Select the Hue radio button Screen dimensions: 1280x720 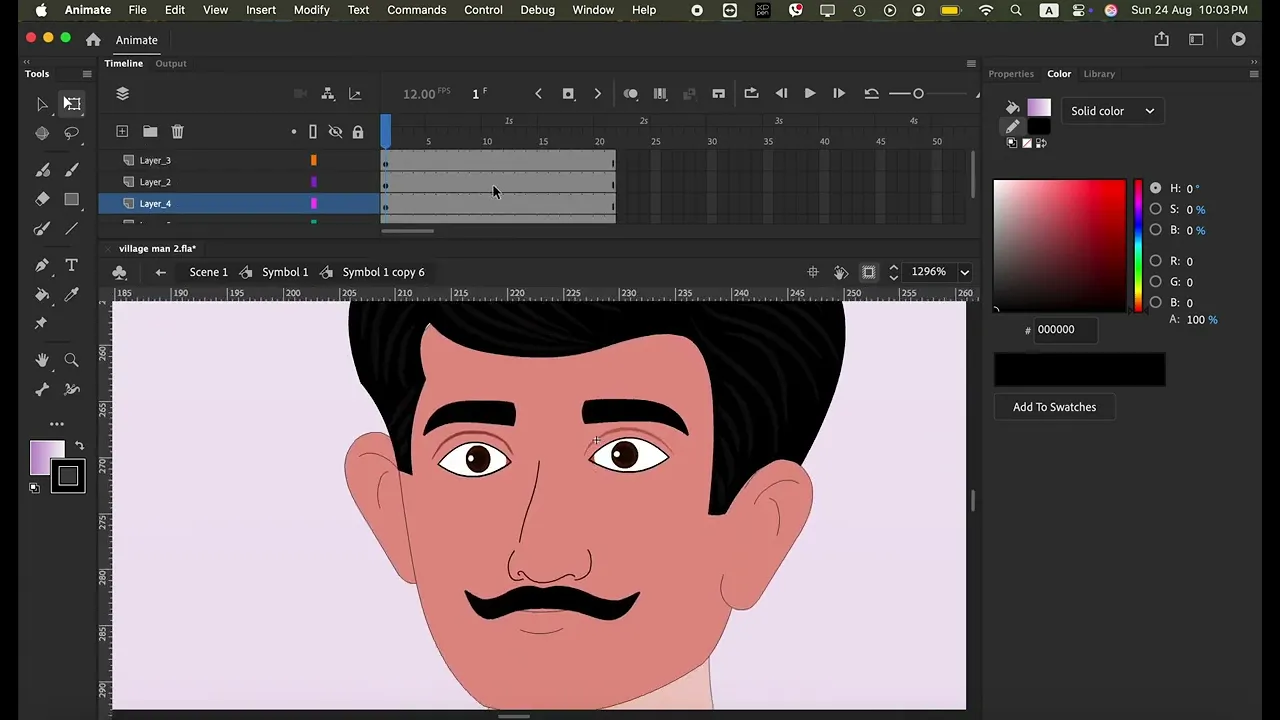tap(1156, 188)
